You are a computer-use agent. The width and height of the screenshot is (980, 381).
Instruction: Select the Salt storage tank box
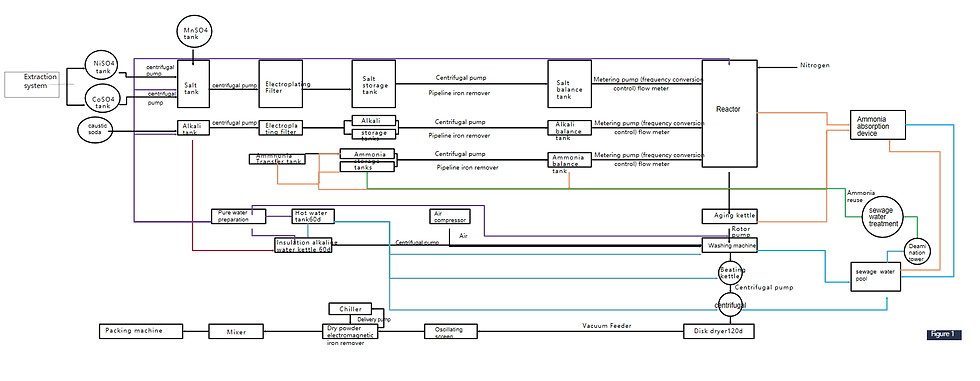(x=373, y=84)
